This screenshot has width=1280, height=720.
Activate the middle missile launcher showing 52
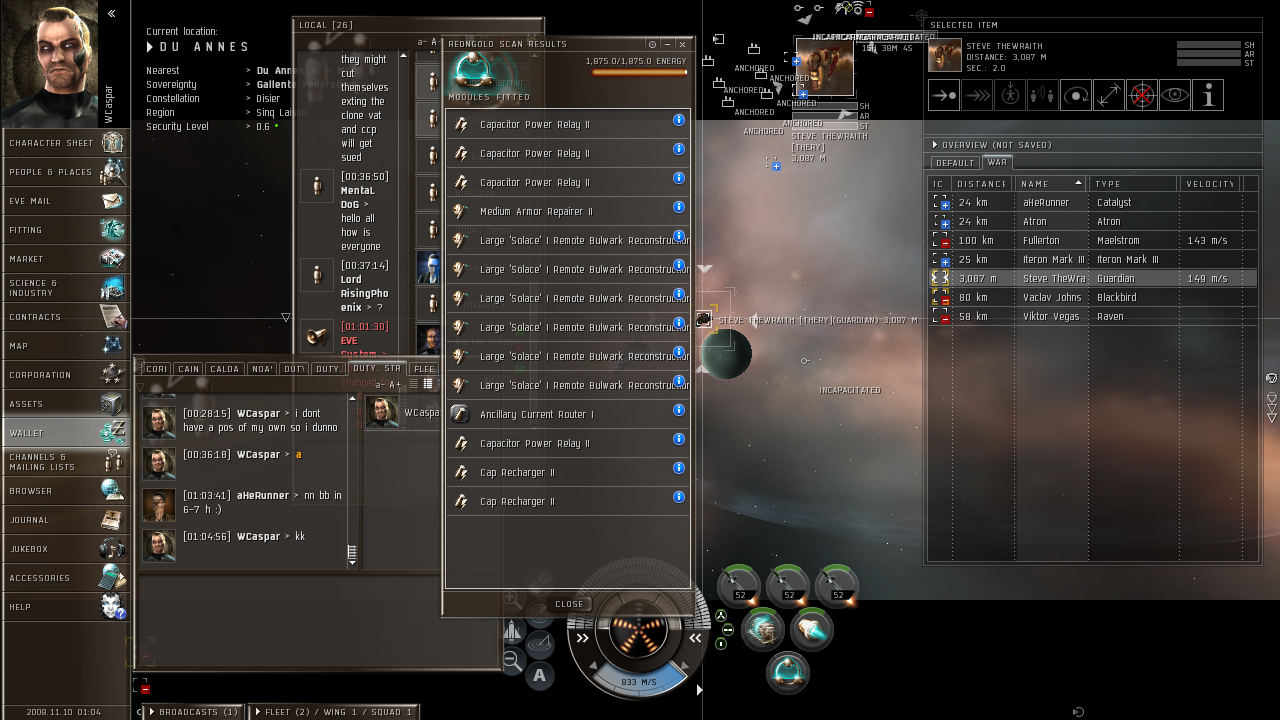coord(789,586)
